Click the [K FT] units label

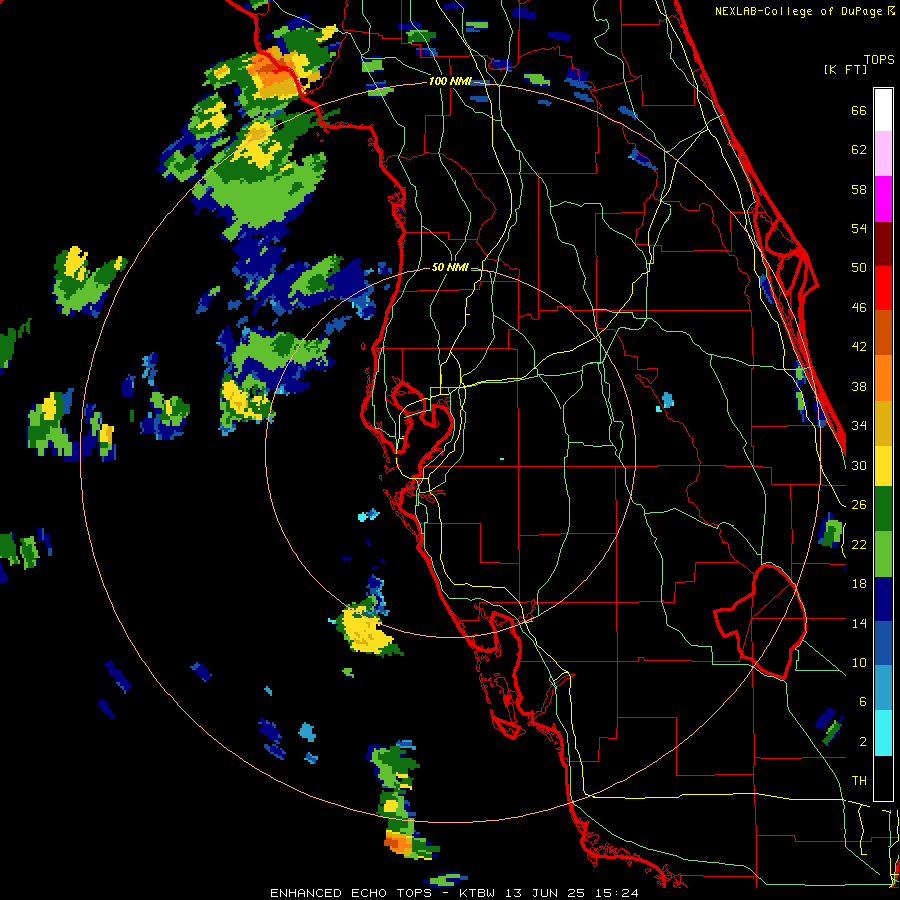(845, 69)
